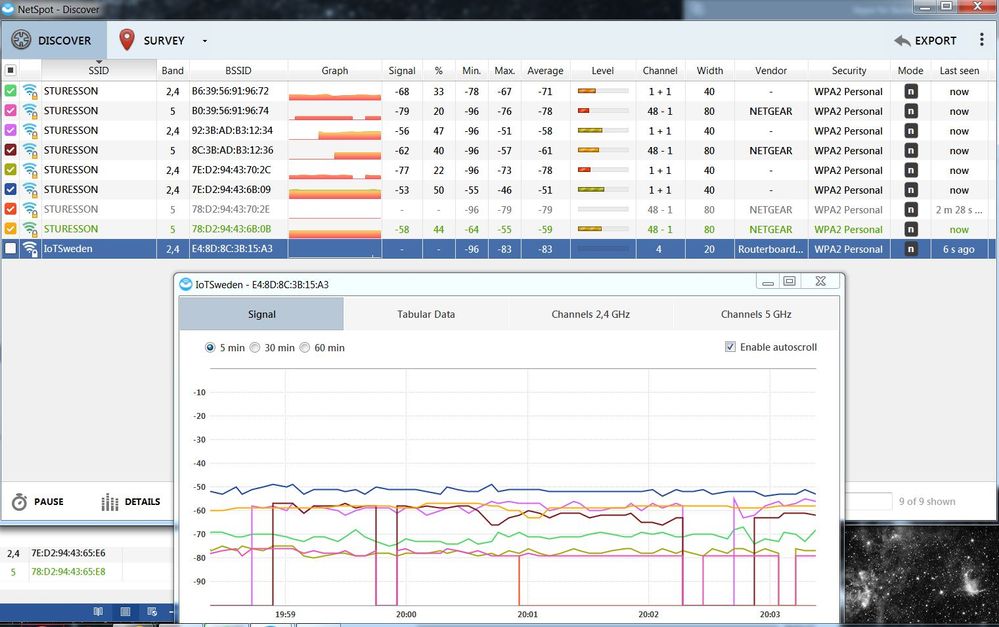This screenshot has height=627, width=999.
Task: Open the Channels 2,4 GHz tab
Action: point(591,314)
